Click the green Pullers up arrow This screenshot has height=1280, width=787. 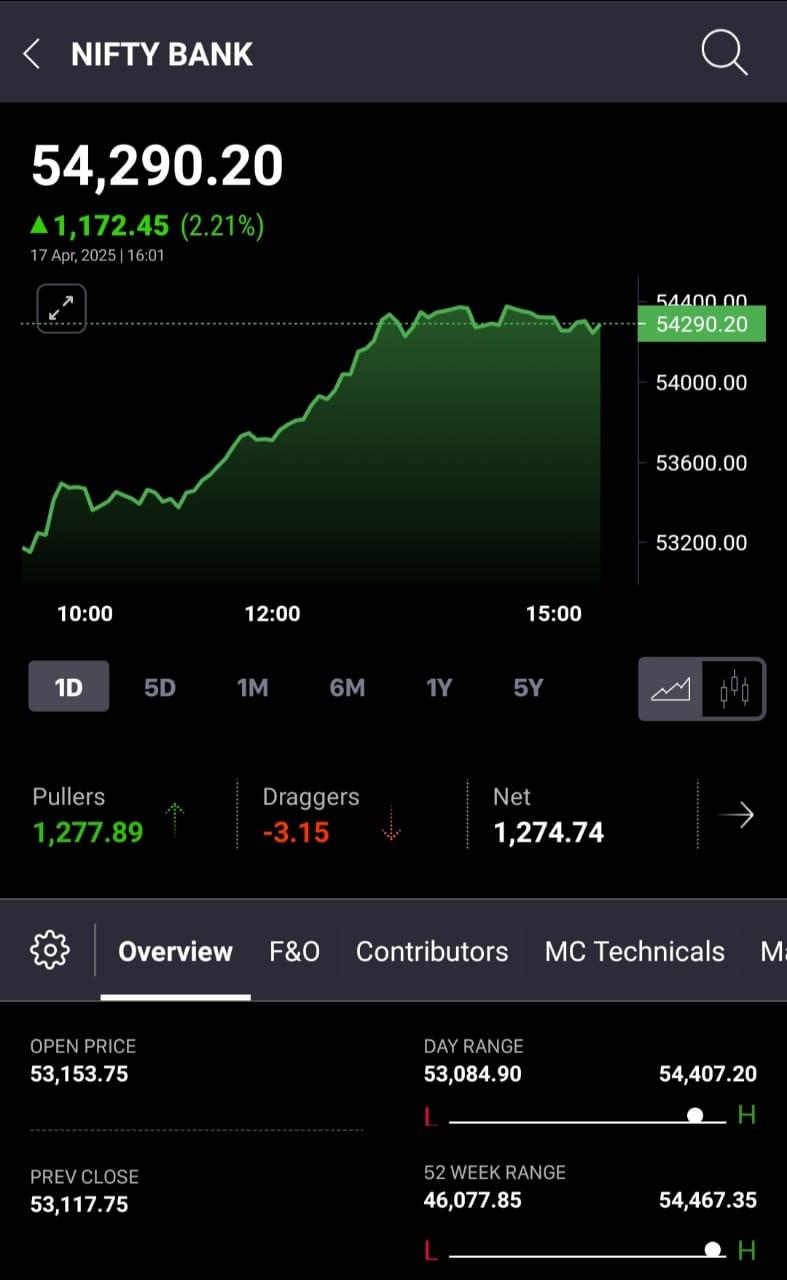pyautogui.click(x=175, y=819)
